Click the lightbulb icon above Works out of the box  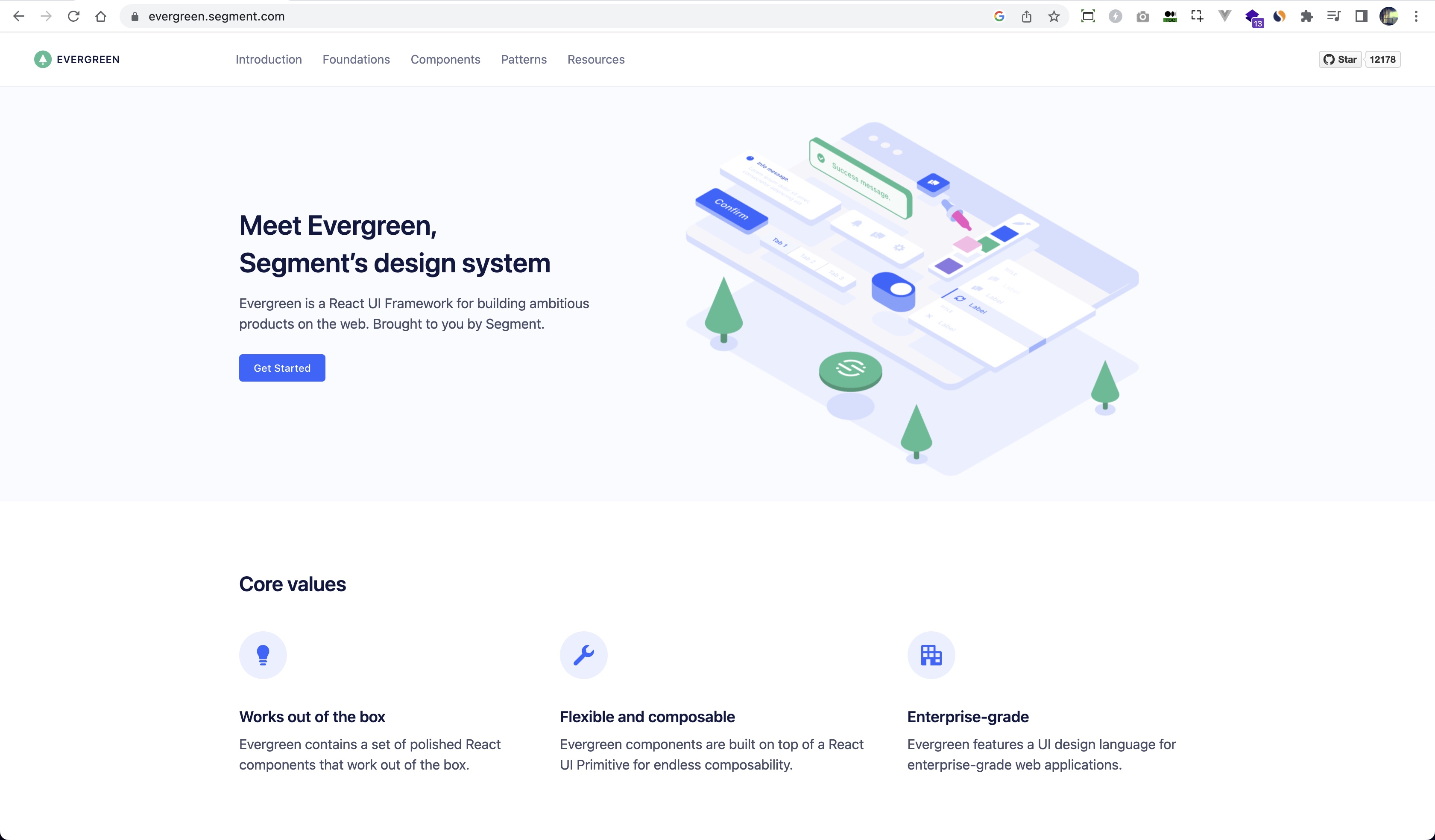[263, 655]
